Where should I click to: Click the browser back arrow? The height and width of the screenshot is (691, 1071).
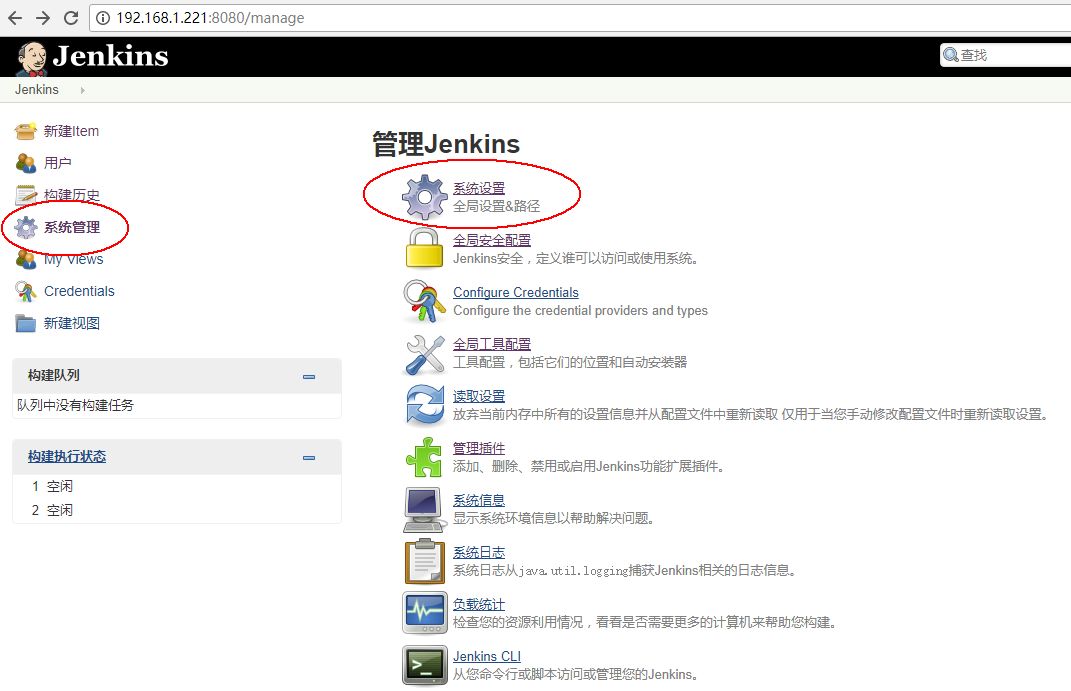(15, 18)
